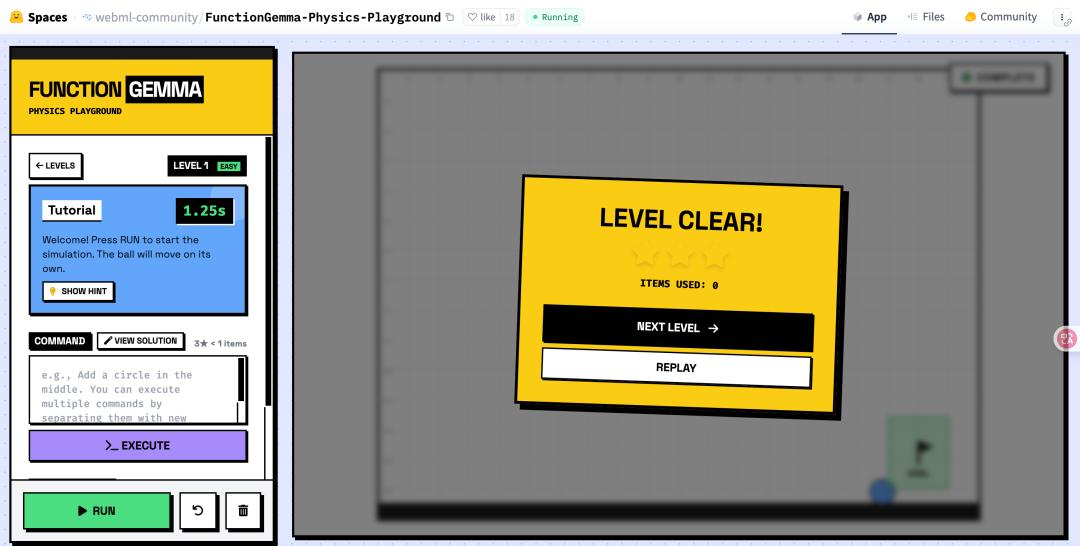Go to NEXT LEVEL
The width and height of the screenshot is (1080, 546).
[x=677, y=328]
